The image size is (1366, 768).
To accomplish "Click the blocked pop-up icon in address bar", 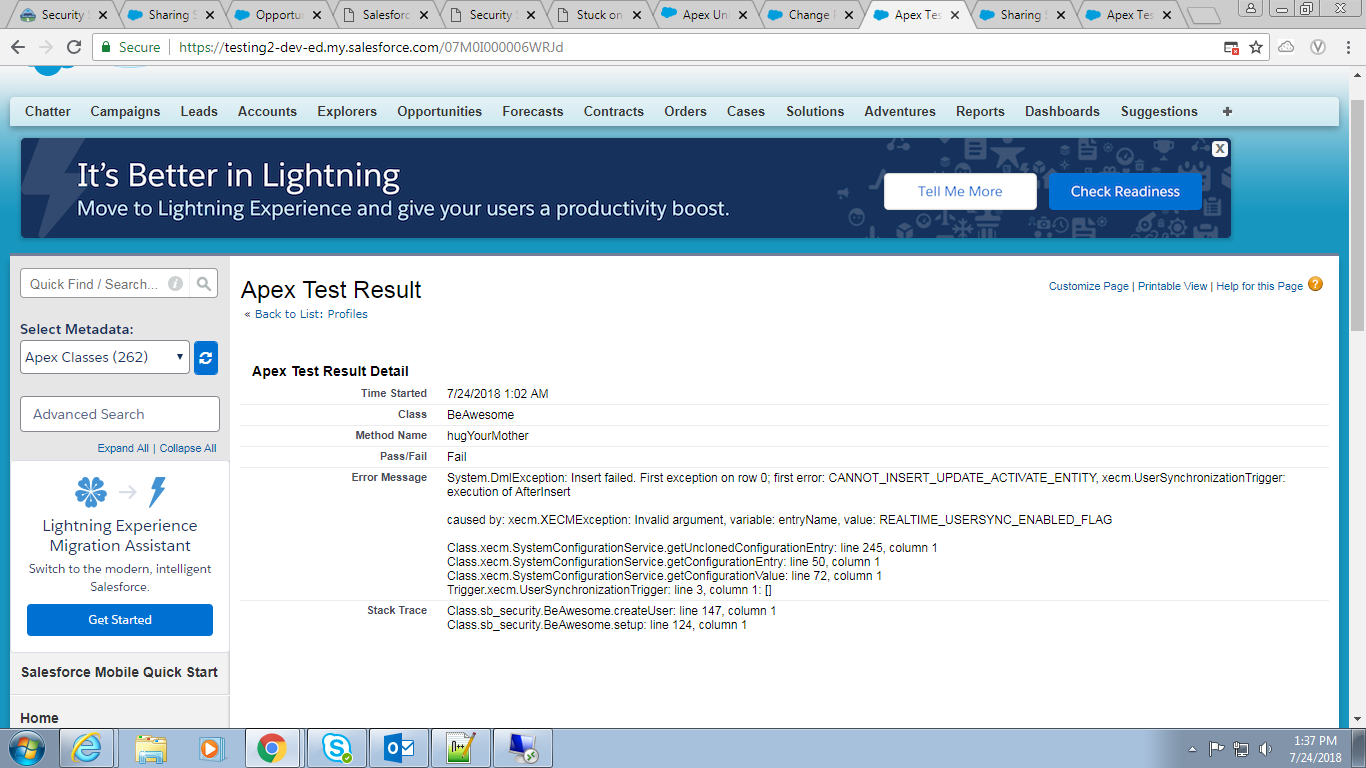I will 1231,47.
